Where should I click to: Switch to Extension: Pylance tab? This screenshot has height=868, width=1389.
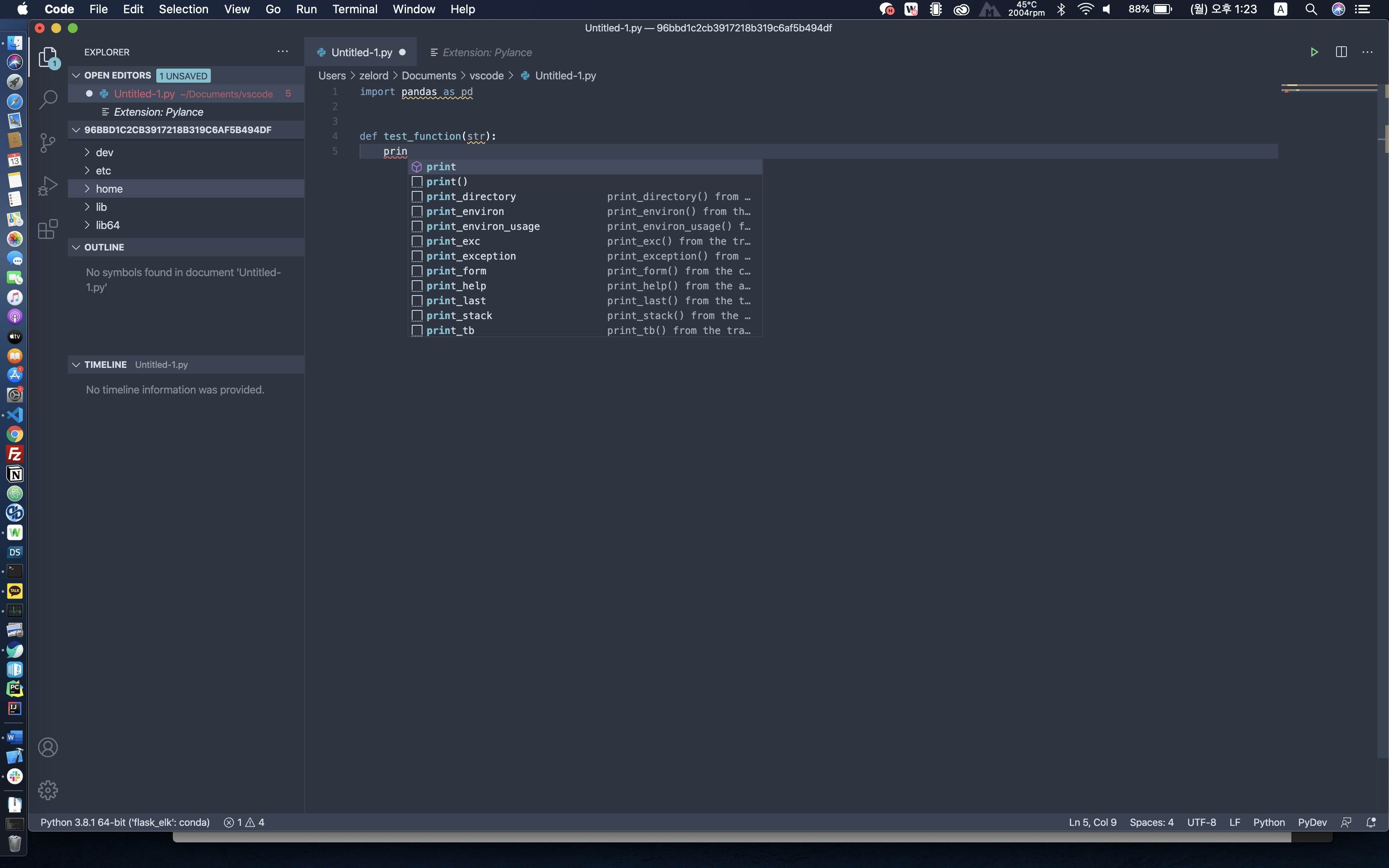(x=487, y=52)
